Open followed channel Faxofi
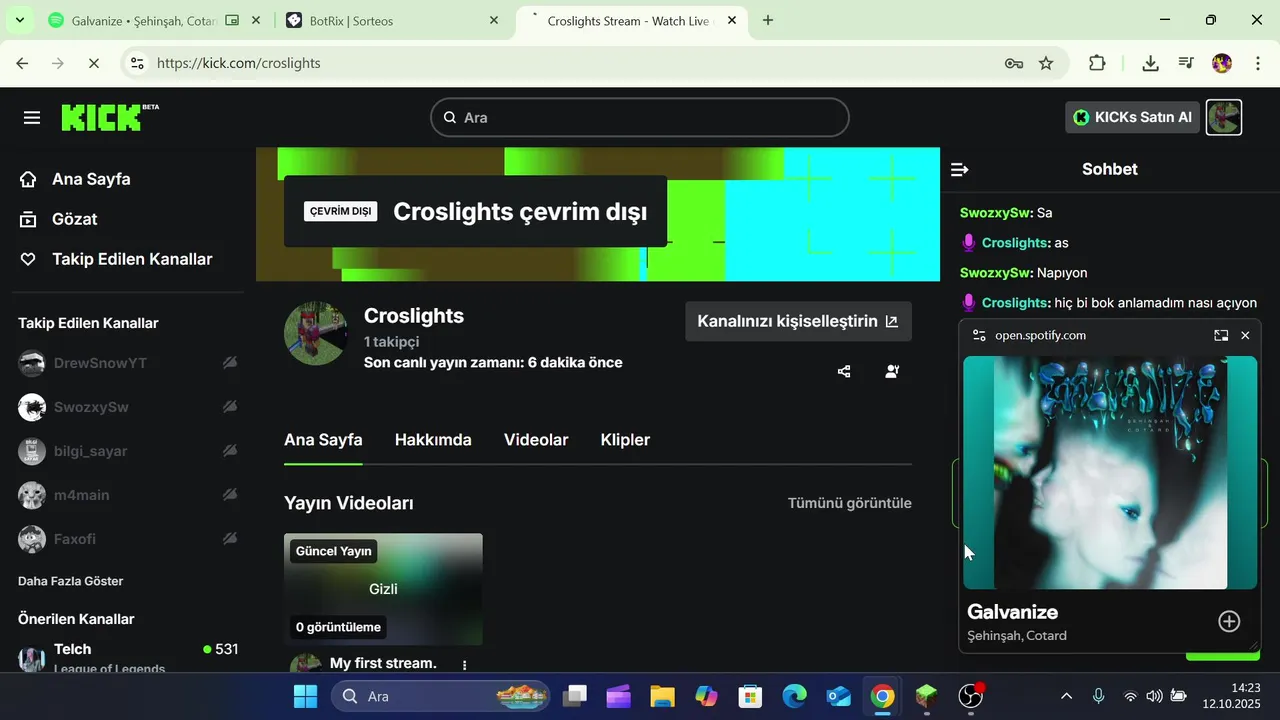The height and width of the screenshot is (720, 1280). tap(75, 539)
